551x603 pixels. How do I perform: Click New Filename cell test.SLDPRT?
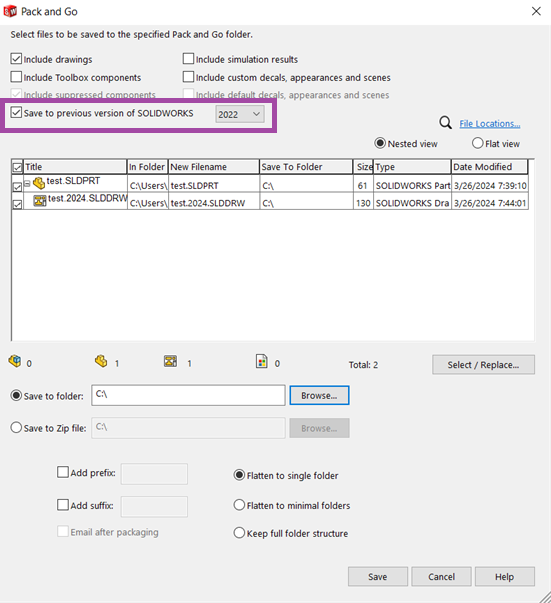coord(214,185)
